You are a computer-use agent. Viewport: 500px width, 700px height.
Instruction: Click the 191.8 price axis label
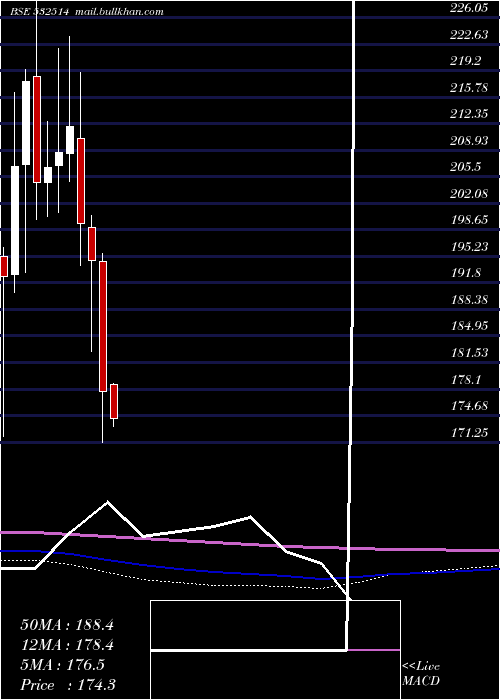(x=466, y=273)
